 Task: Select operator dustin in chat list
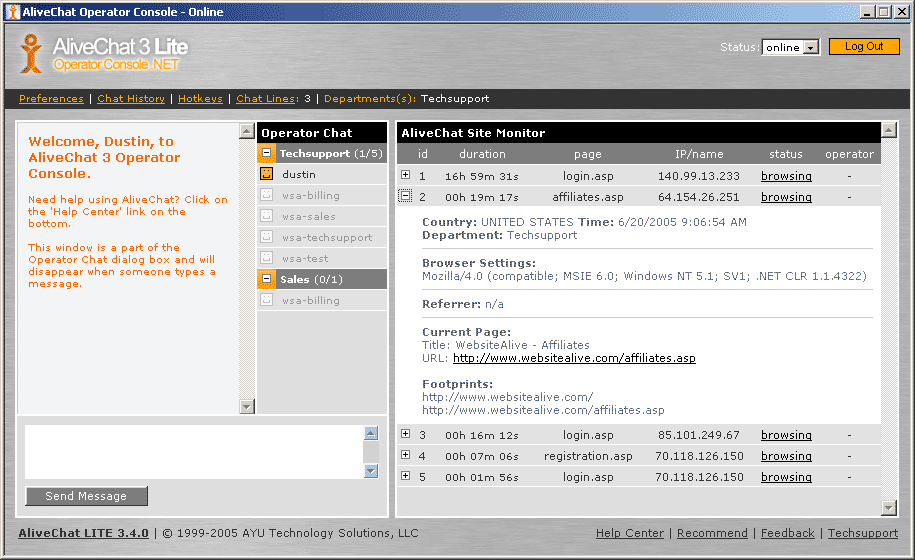click(x=299, y=174)
